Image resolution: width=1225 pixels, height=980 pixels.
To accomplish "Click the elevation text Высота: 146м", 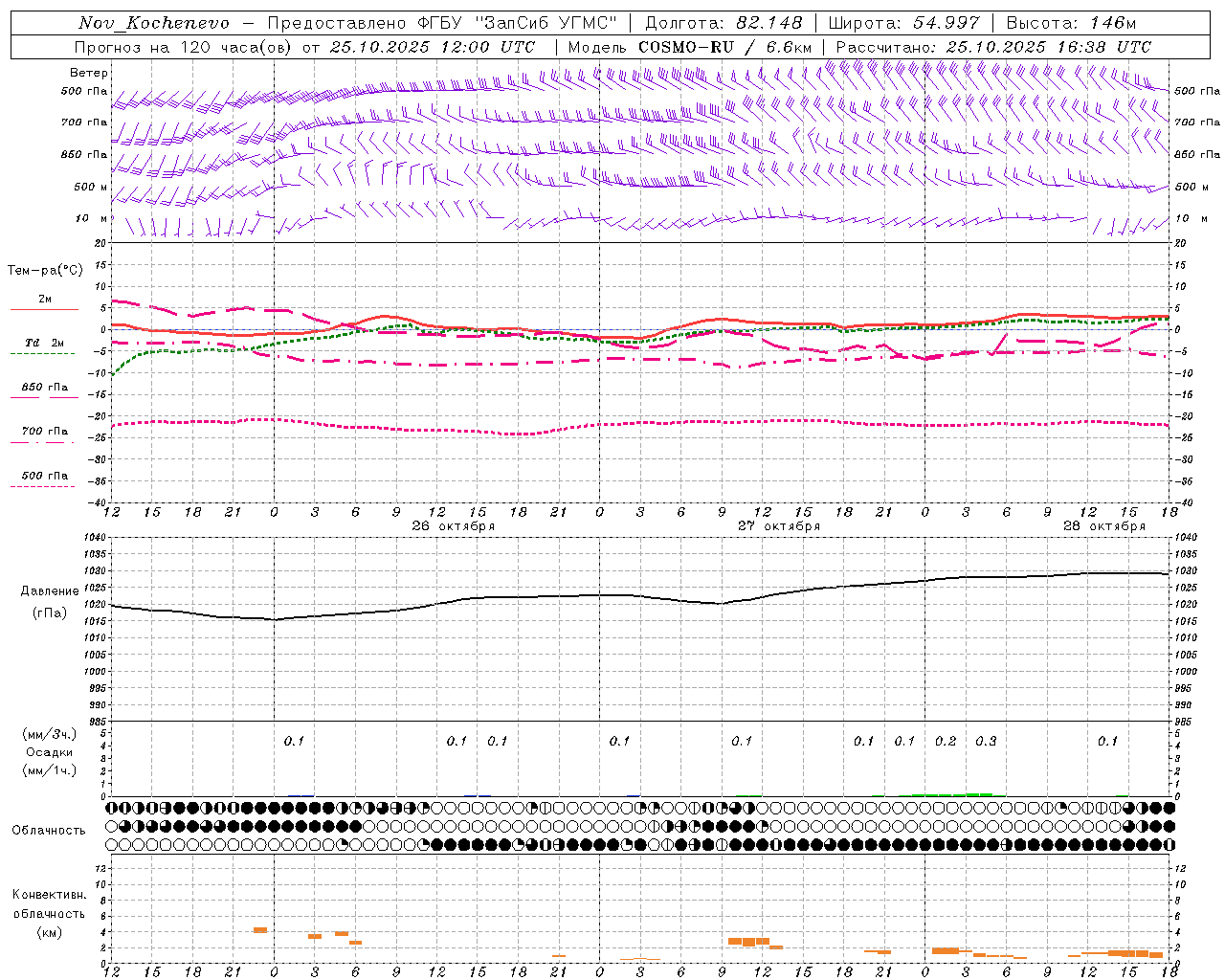I will point(1072,23).
